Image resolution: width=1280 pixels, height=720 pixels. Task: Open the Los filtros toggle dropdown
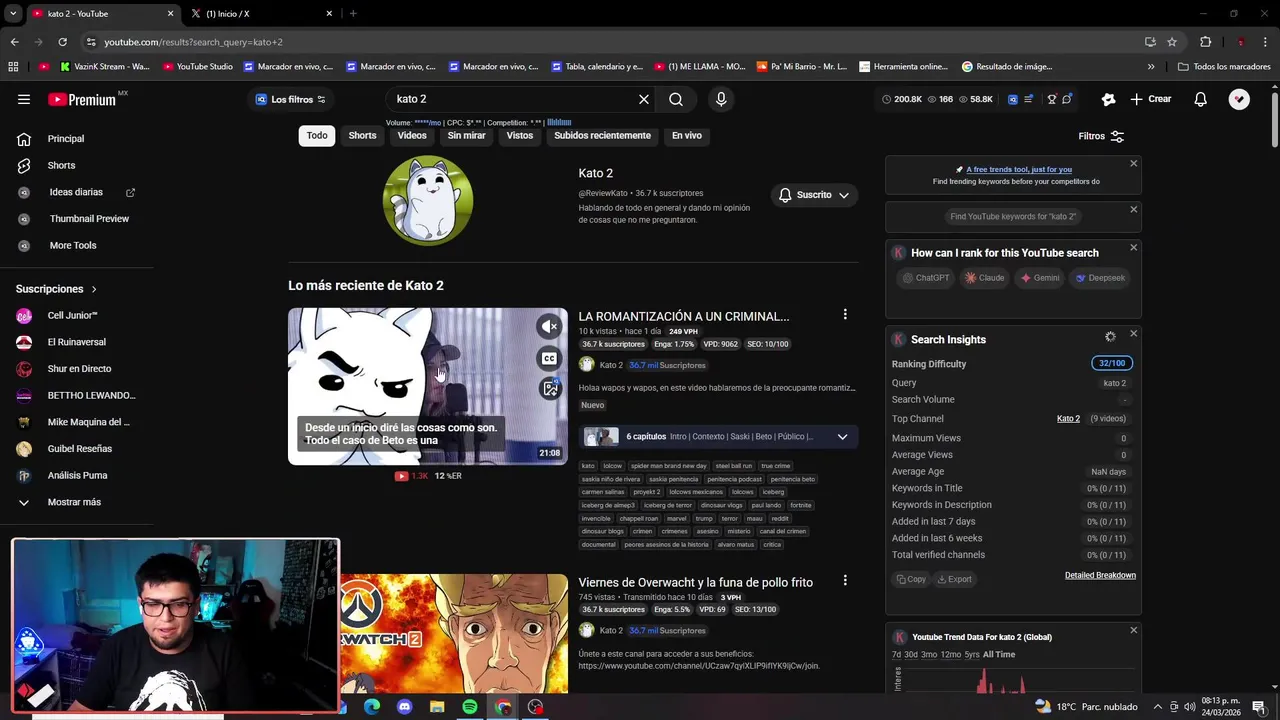[x=291, y=99]
